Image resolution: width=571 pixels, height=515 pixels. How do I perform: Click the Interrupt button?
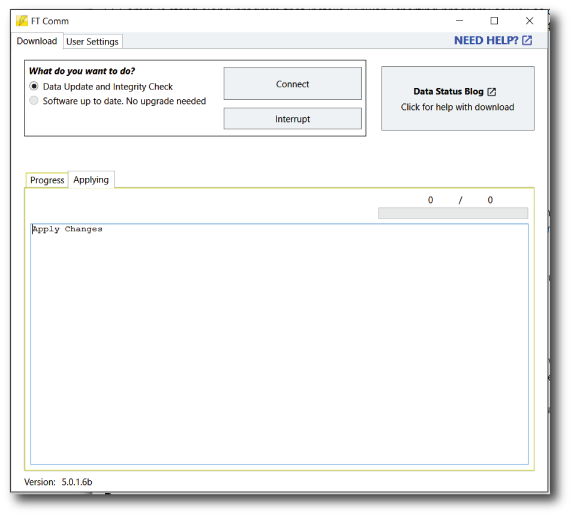point(292,119)
